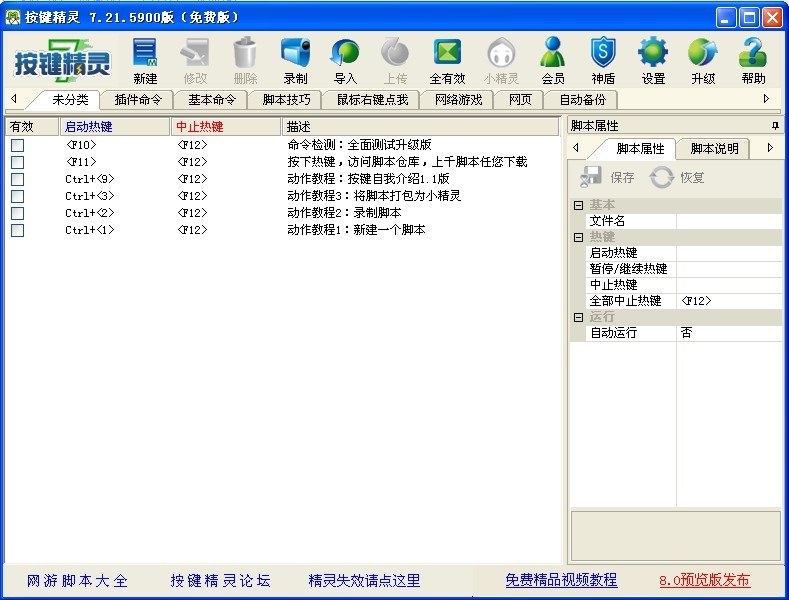Tick checkbox for Ctrl+<3> script
This screenshot has width=789, height=600.
point(18,196)
